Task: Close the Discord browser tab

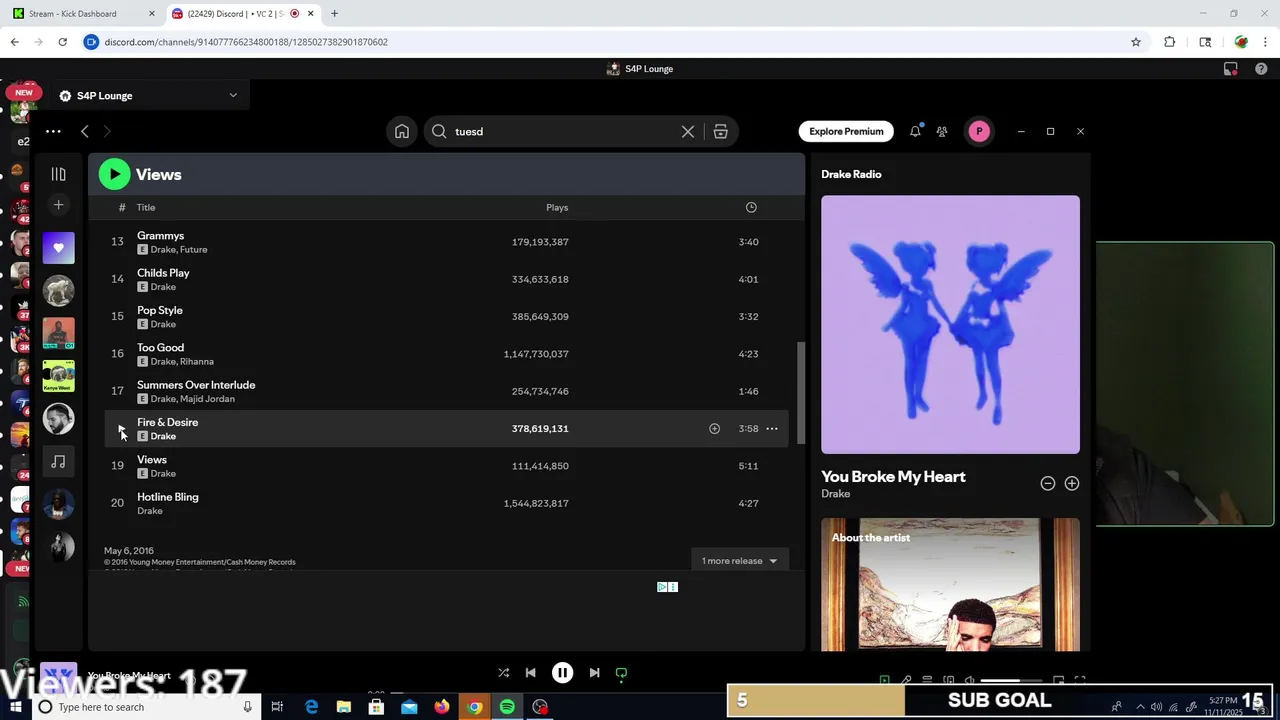Action: (x=310, y=14)
